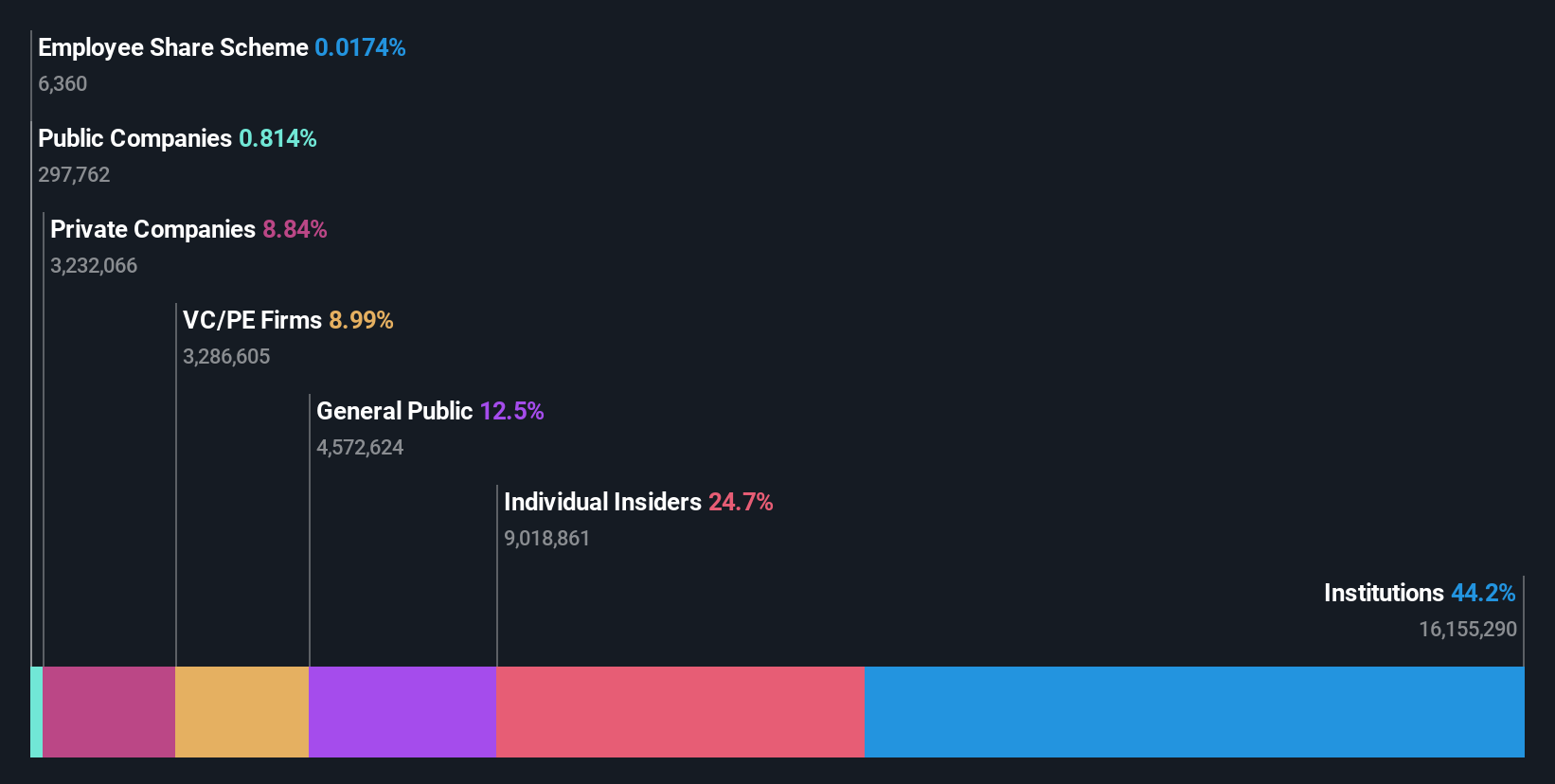Select the Individual Insiders label
Screen dimensions: 1555x784
point(602,502)
